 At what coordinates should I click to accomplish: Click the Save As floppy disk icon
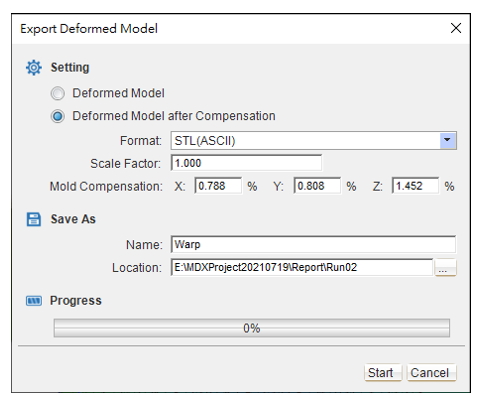34,219
